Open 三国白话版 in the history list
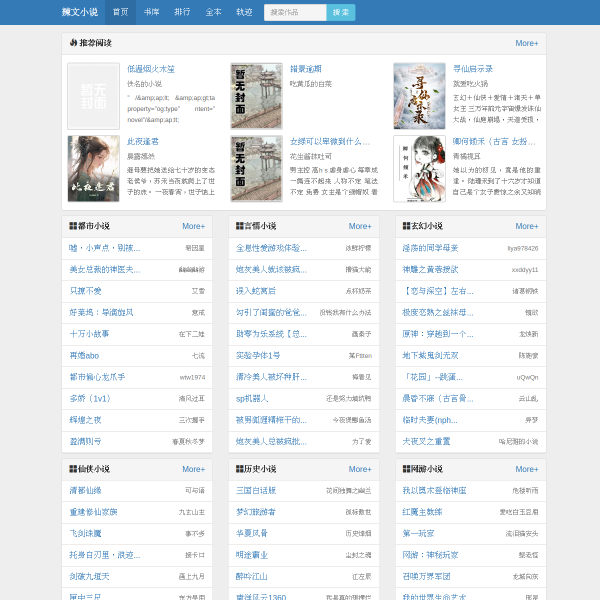 [256, 491]
